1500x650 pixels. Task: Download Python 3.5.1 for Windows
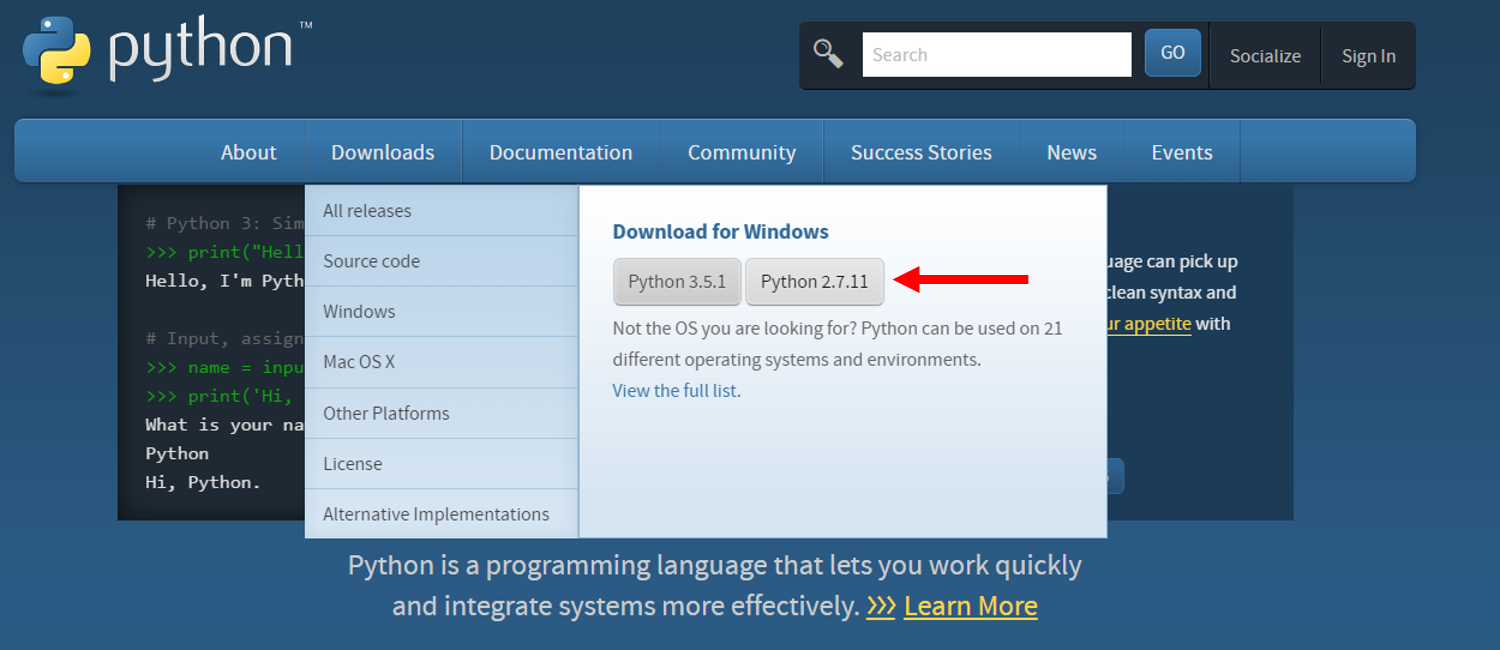pyautogui.click(x=677, y=282)
